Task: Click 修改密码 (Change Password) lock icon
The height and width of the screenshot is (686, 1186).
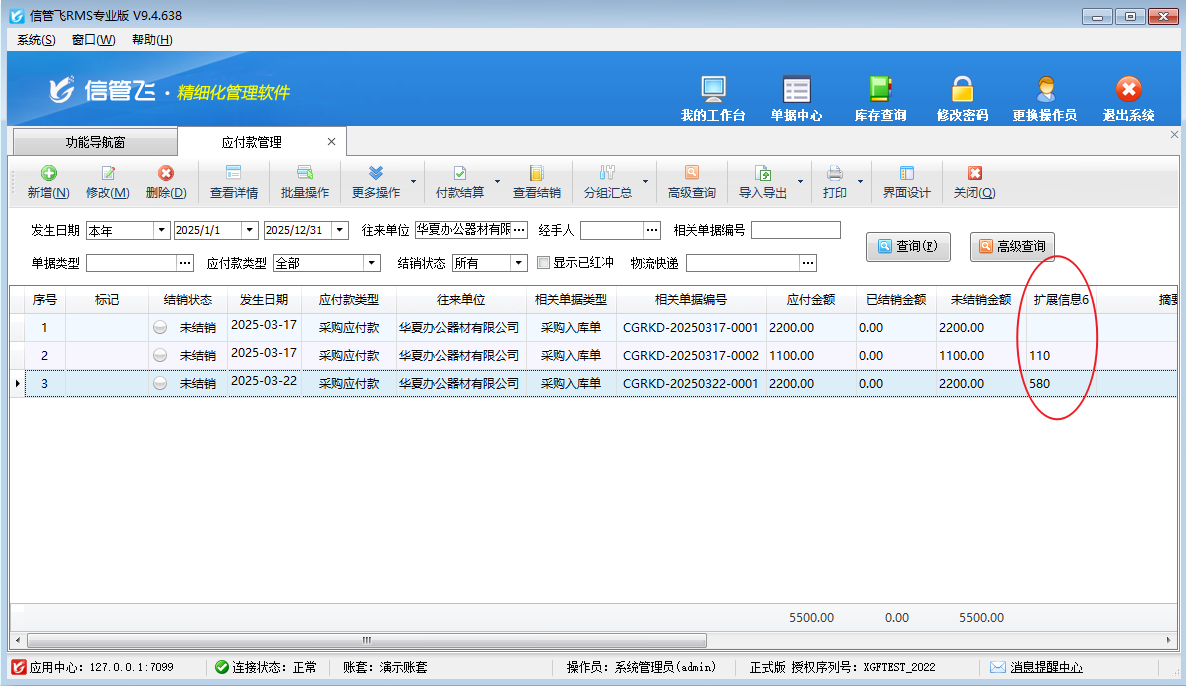Action: pos(962,90)
